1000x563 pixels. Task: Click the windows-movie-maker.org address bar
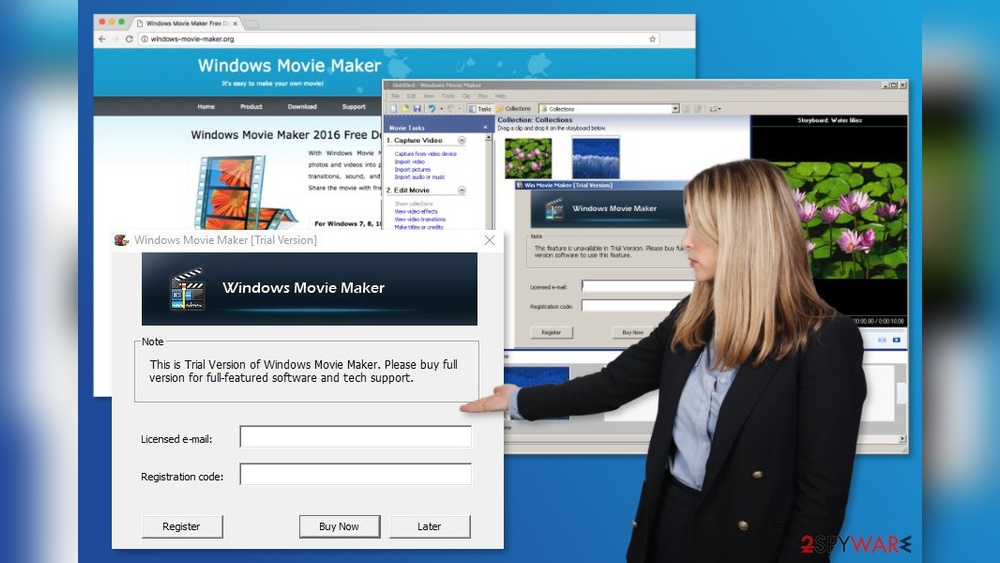click(399, 39)
